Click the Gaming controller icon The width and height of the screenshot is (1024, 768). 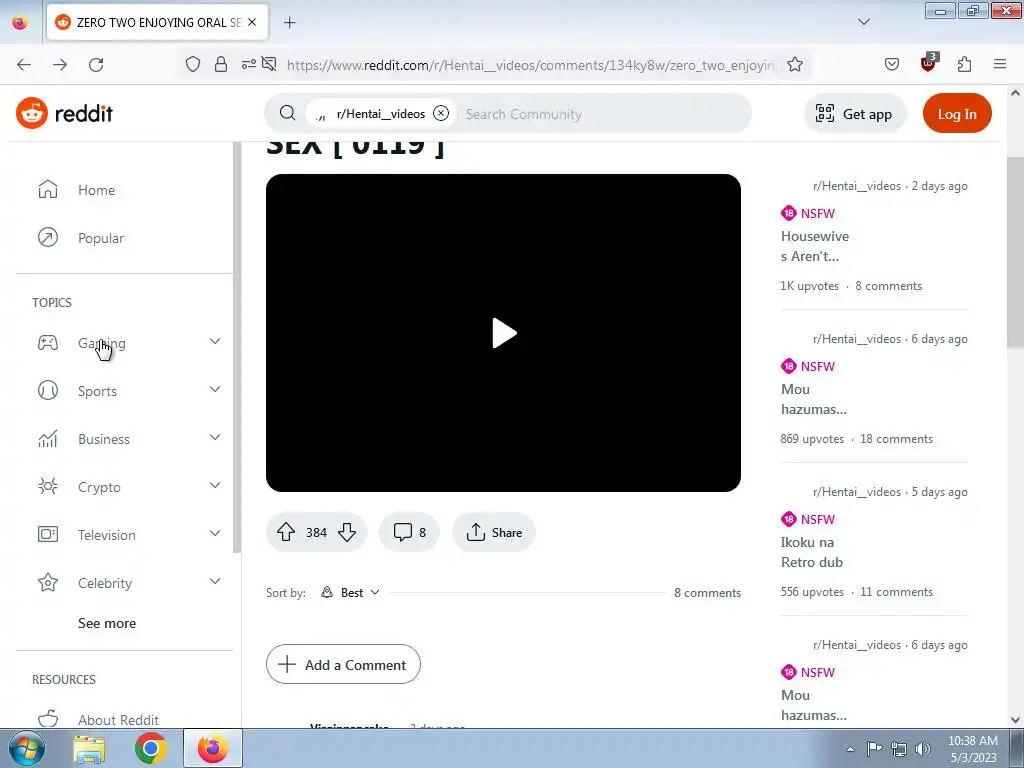(48, 343)
